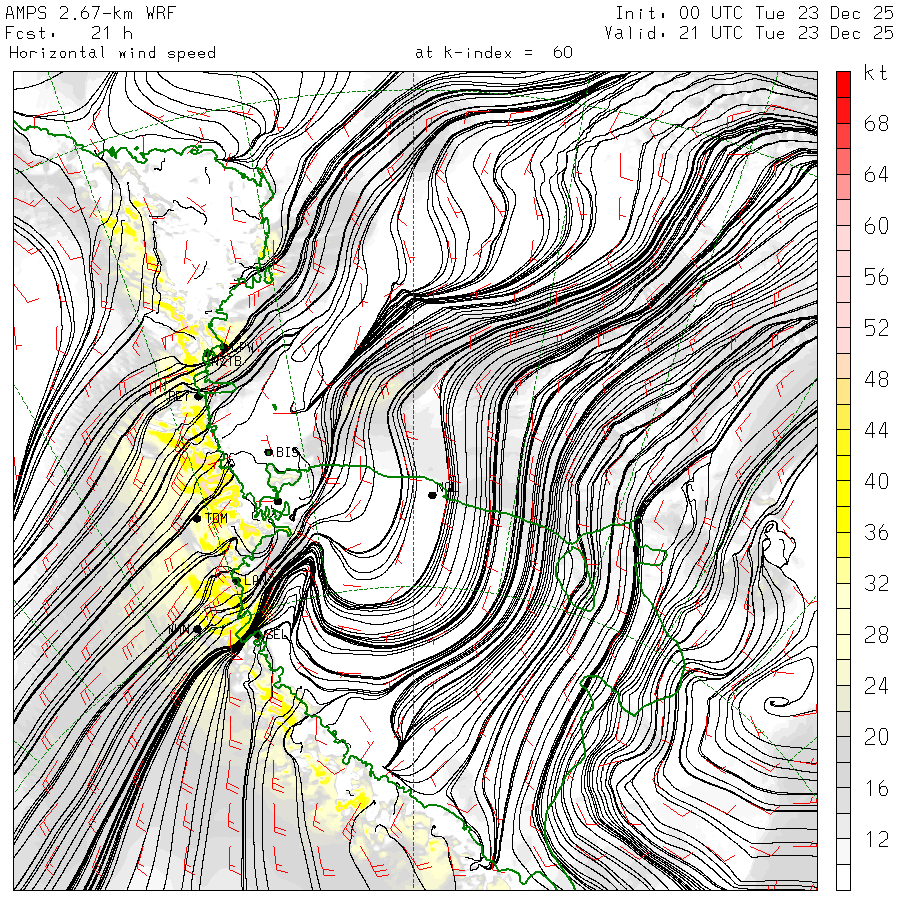
Task: Click the legend value 56
Action: tap(876, 277)
